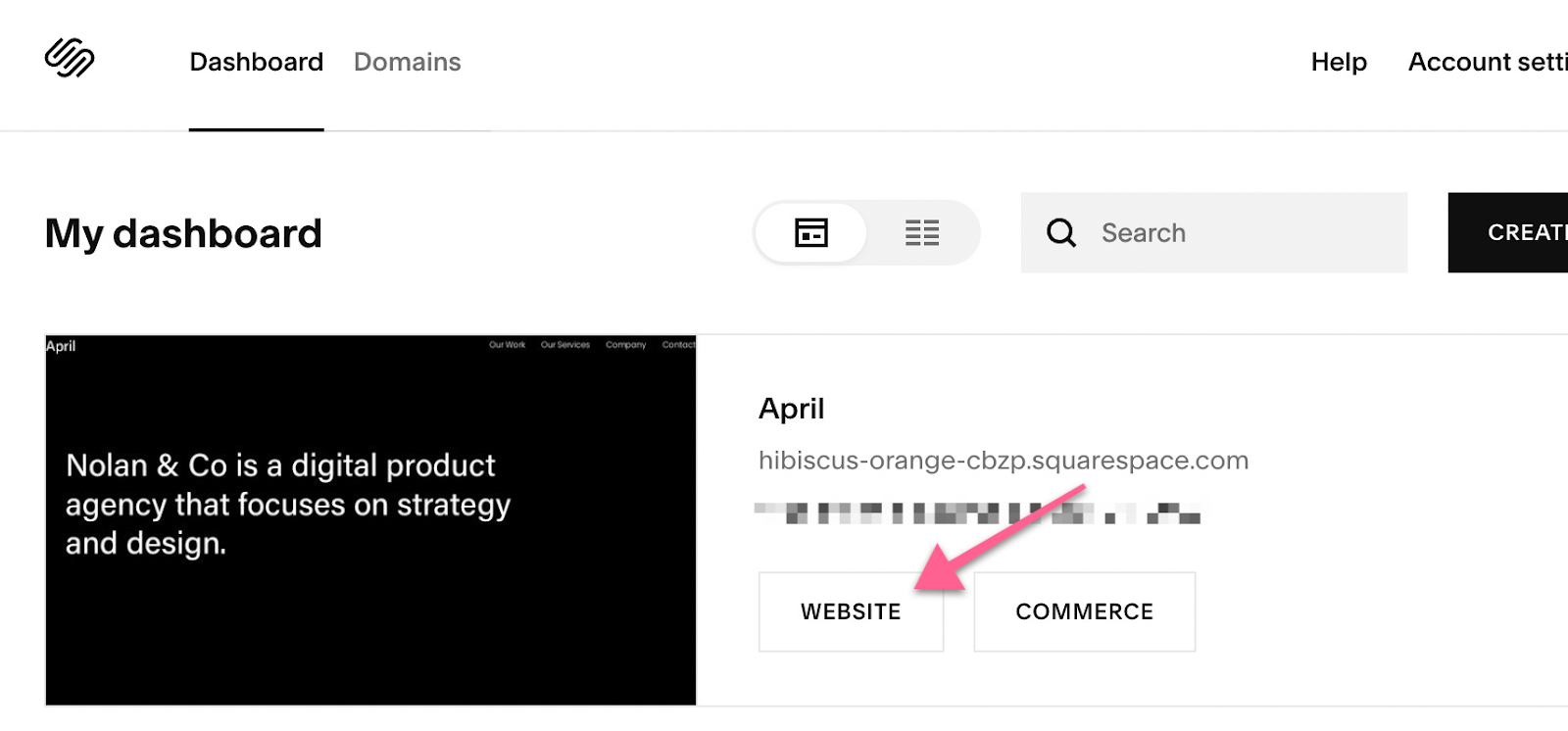The height and width of the screenshot is (731, 1568).
Task: Click Company in the site preview
Action: 625,345
